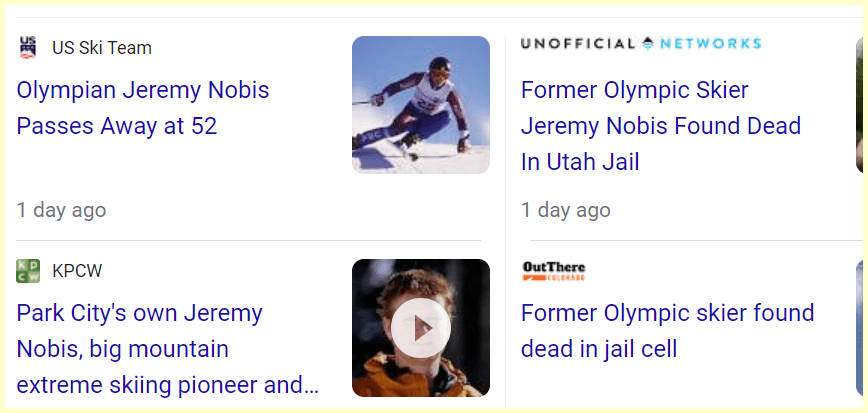Click the orange "Colorado" bar under OutThere
This screenshot has width=868, height=413.
[x=553, y=278]
